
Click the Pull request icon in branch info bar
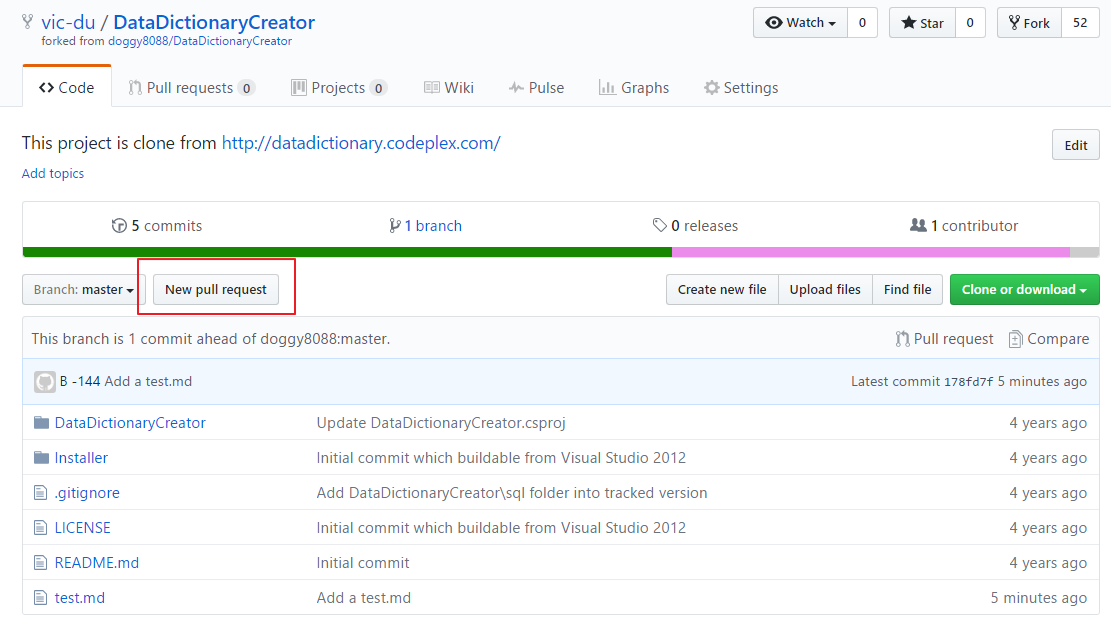tap(902, 339)
